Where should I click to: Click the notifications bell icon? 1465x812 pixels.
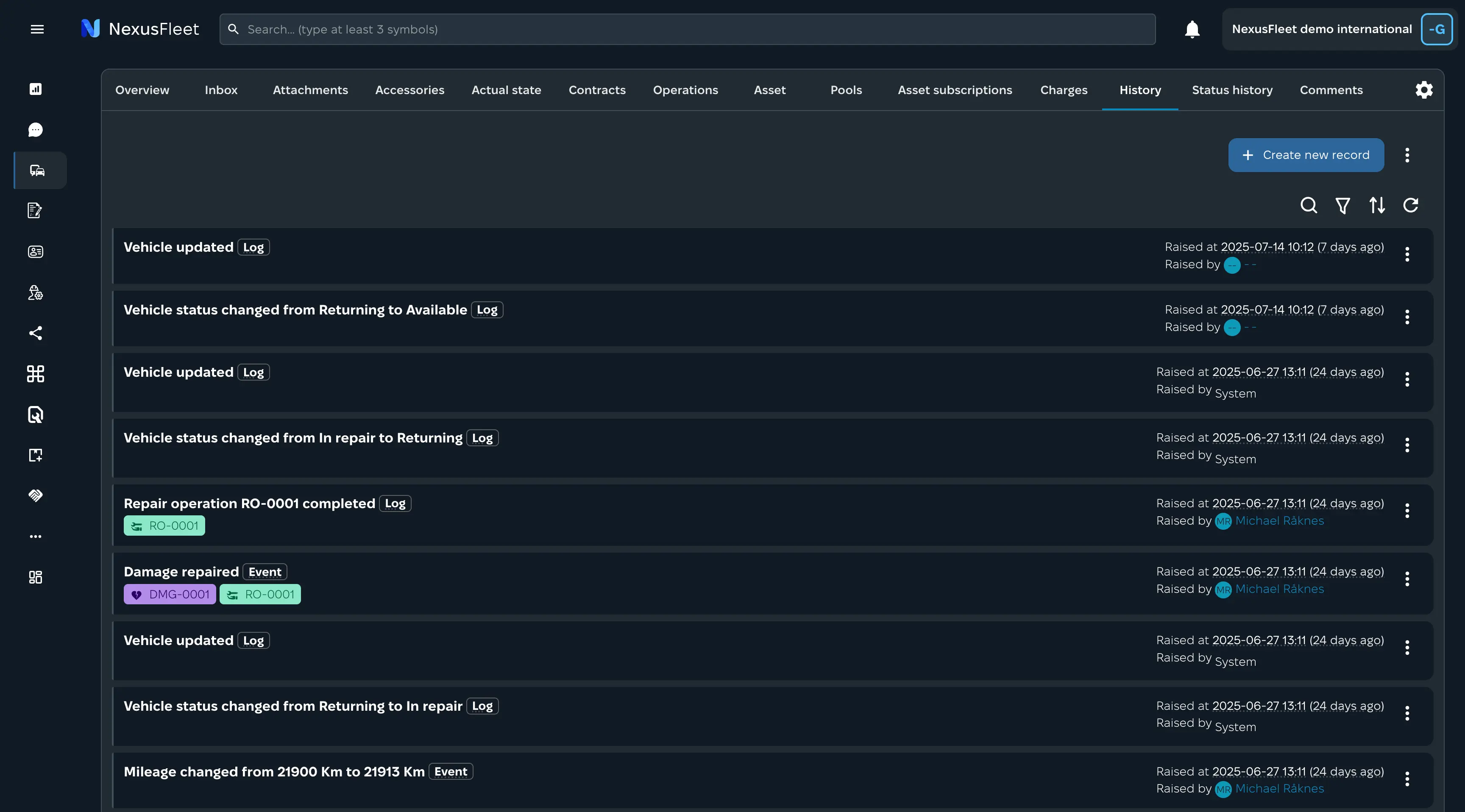1192,29
